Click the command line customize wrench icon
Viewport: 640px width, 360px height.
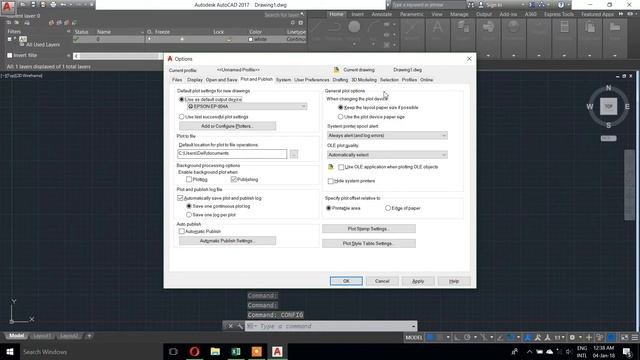[x=240, y=326]
